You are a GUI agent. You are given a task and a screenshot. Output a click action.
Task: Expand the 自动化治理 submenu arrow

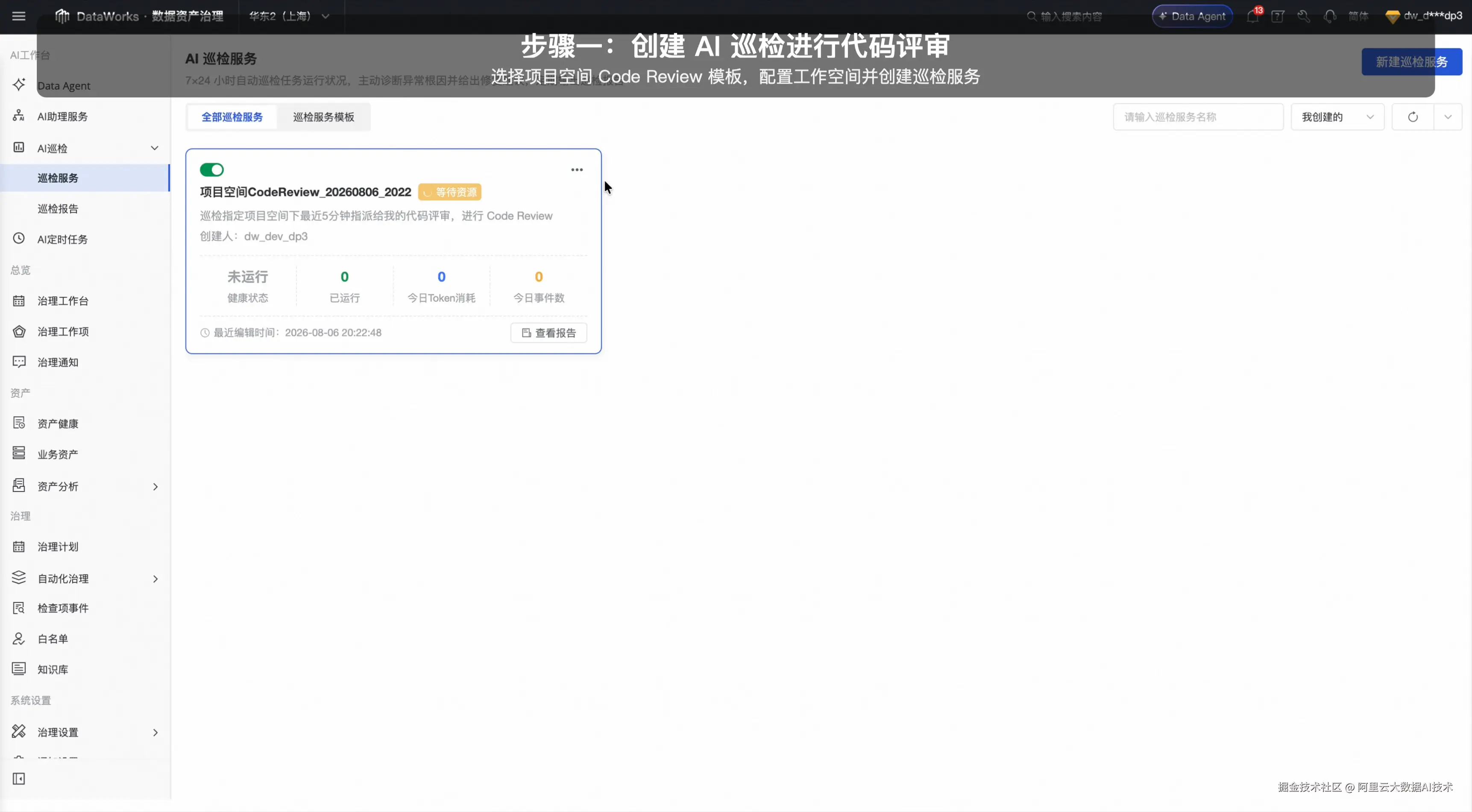click(155, 579)
